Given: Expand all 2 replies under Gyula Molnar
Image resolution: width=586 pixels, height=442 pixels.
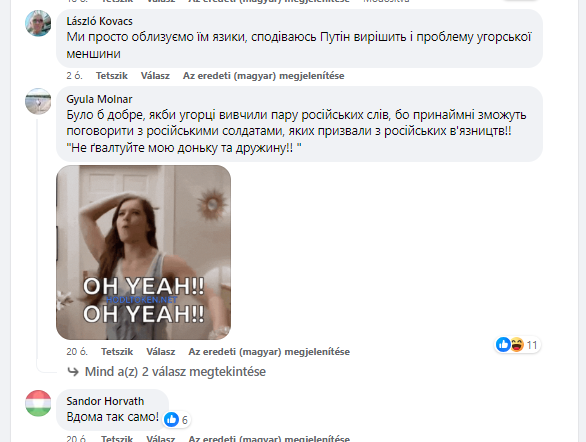Looking at the screenshot, I should point(175,372).
